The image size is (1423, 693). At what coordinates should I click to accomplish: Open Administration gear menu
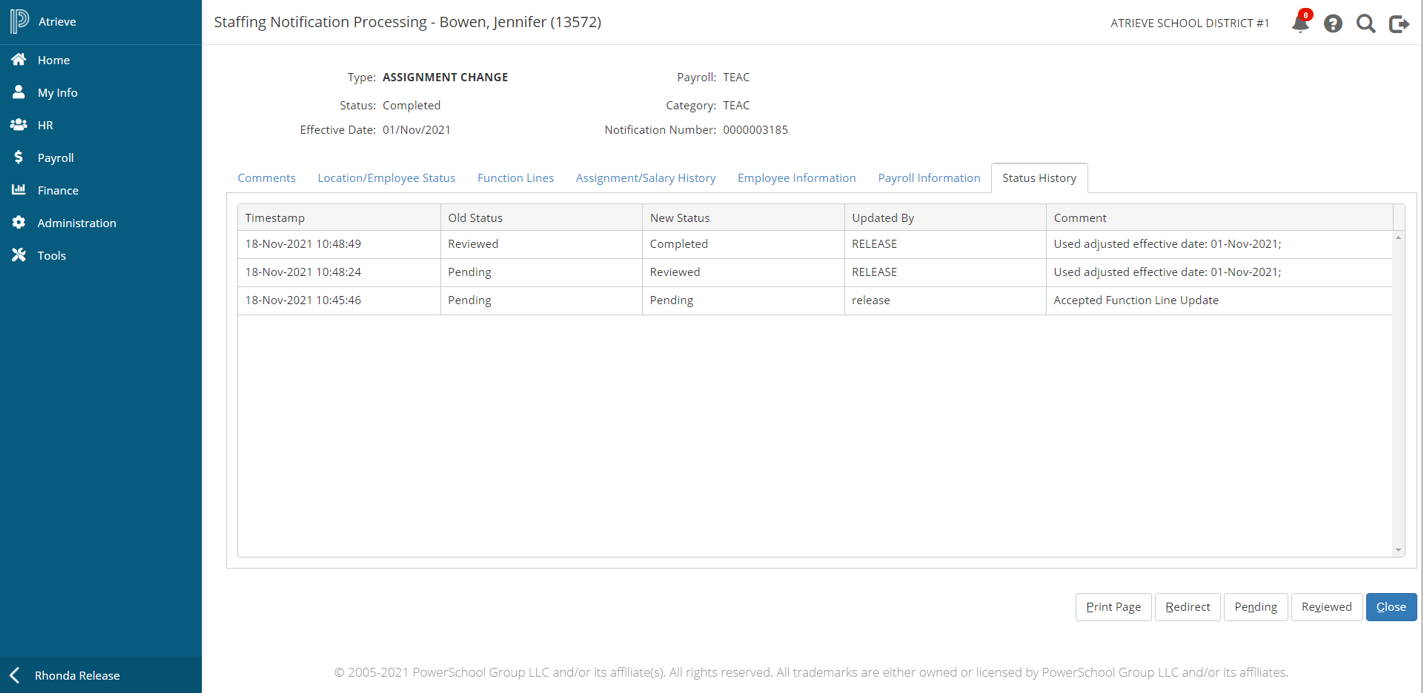point(76,223)
